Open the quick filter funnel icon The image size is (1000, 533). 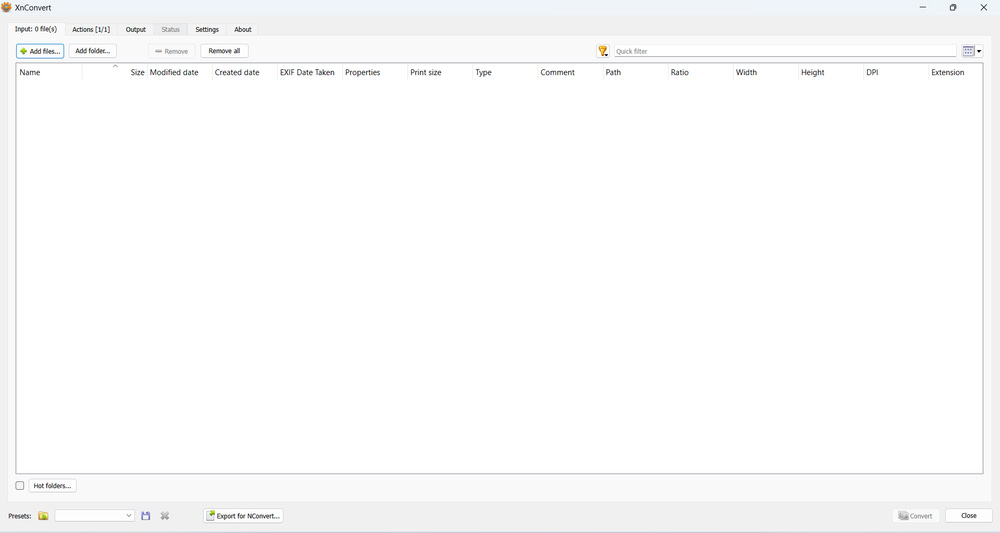point(603,51)
